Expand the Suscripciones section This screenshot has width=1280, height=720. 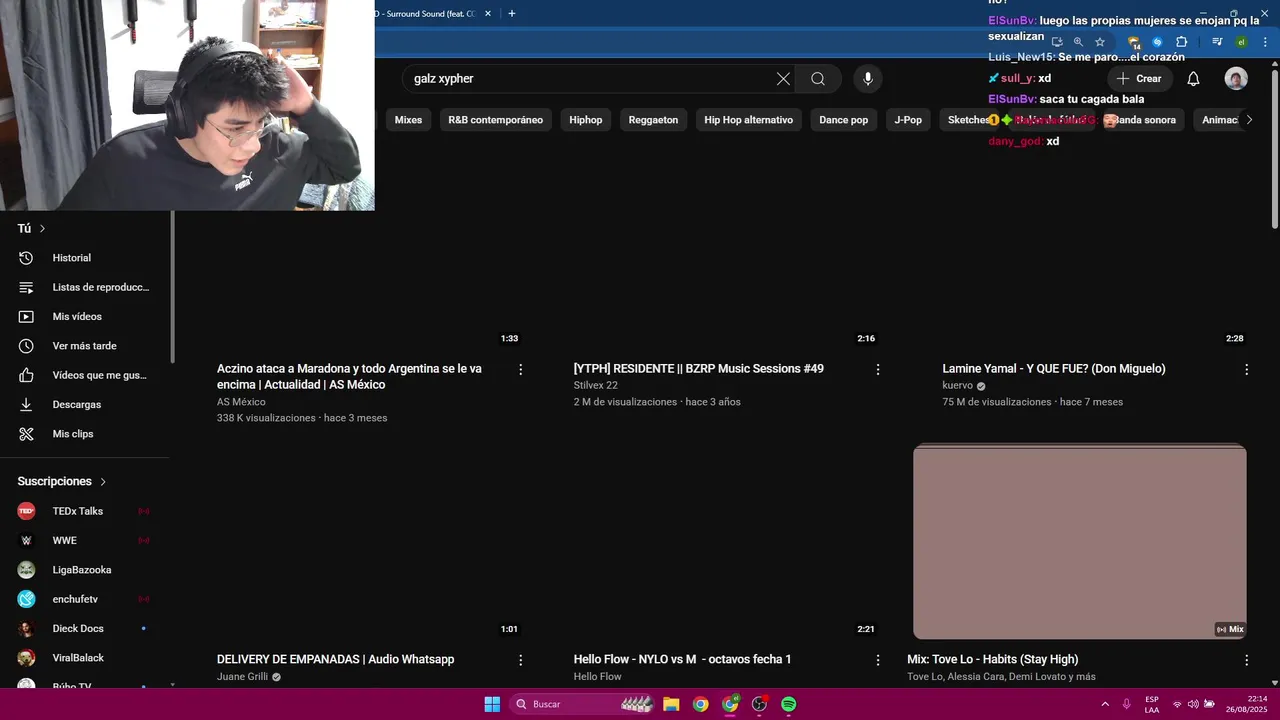[x=62, y=482]
